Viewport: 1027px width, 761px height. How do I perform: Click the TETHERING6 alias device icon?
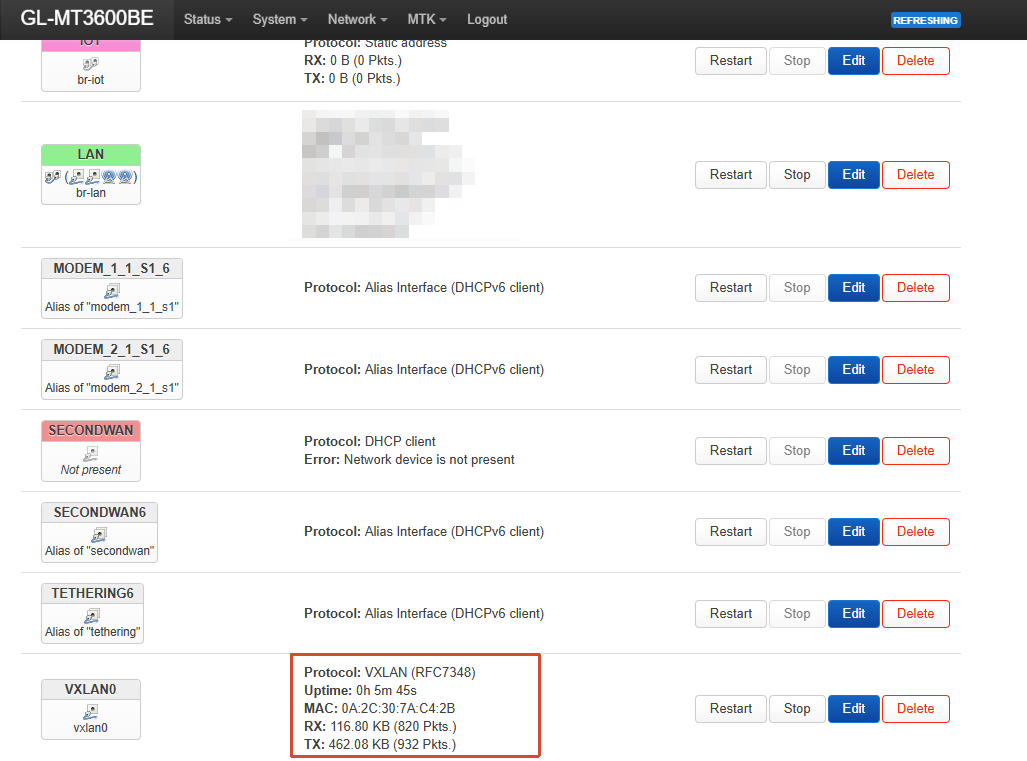[92, 616]
